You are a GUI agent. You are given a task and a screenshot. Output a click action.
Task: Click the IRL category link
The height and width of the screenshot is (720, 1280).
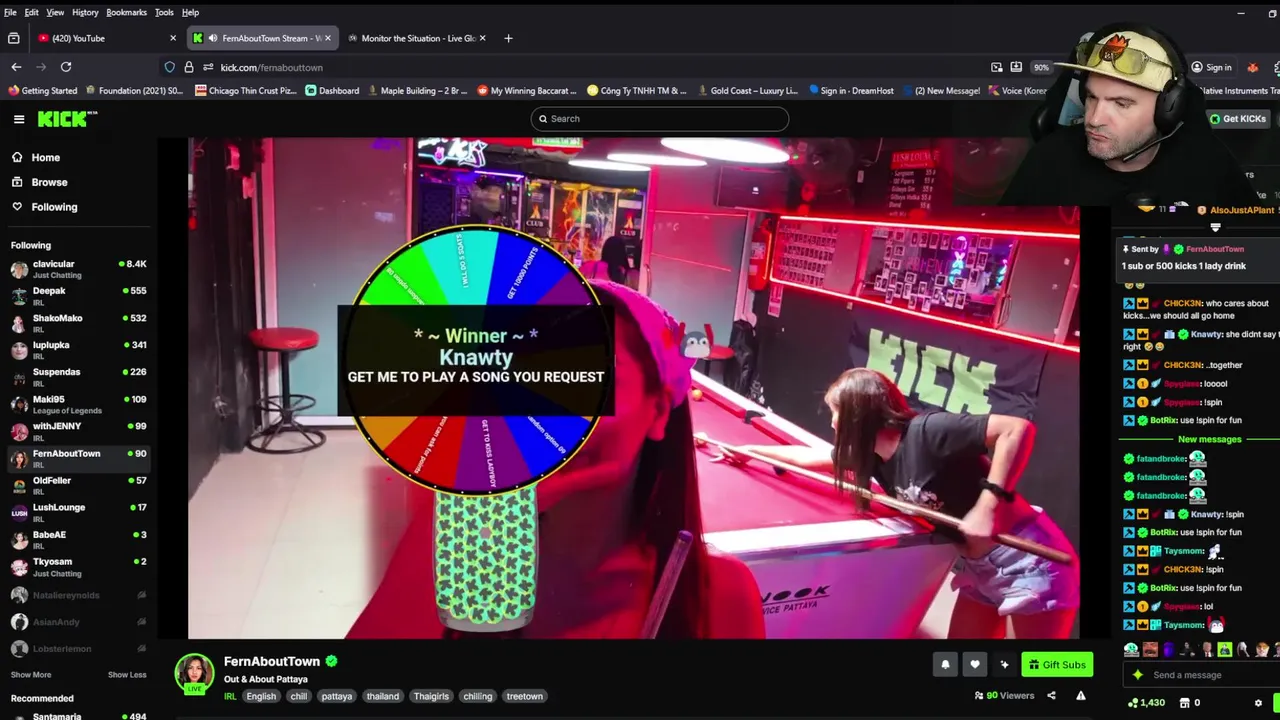tap(230, 697)
